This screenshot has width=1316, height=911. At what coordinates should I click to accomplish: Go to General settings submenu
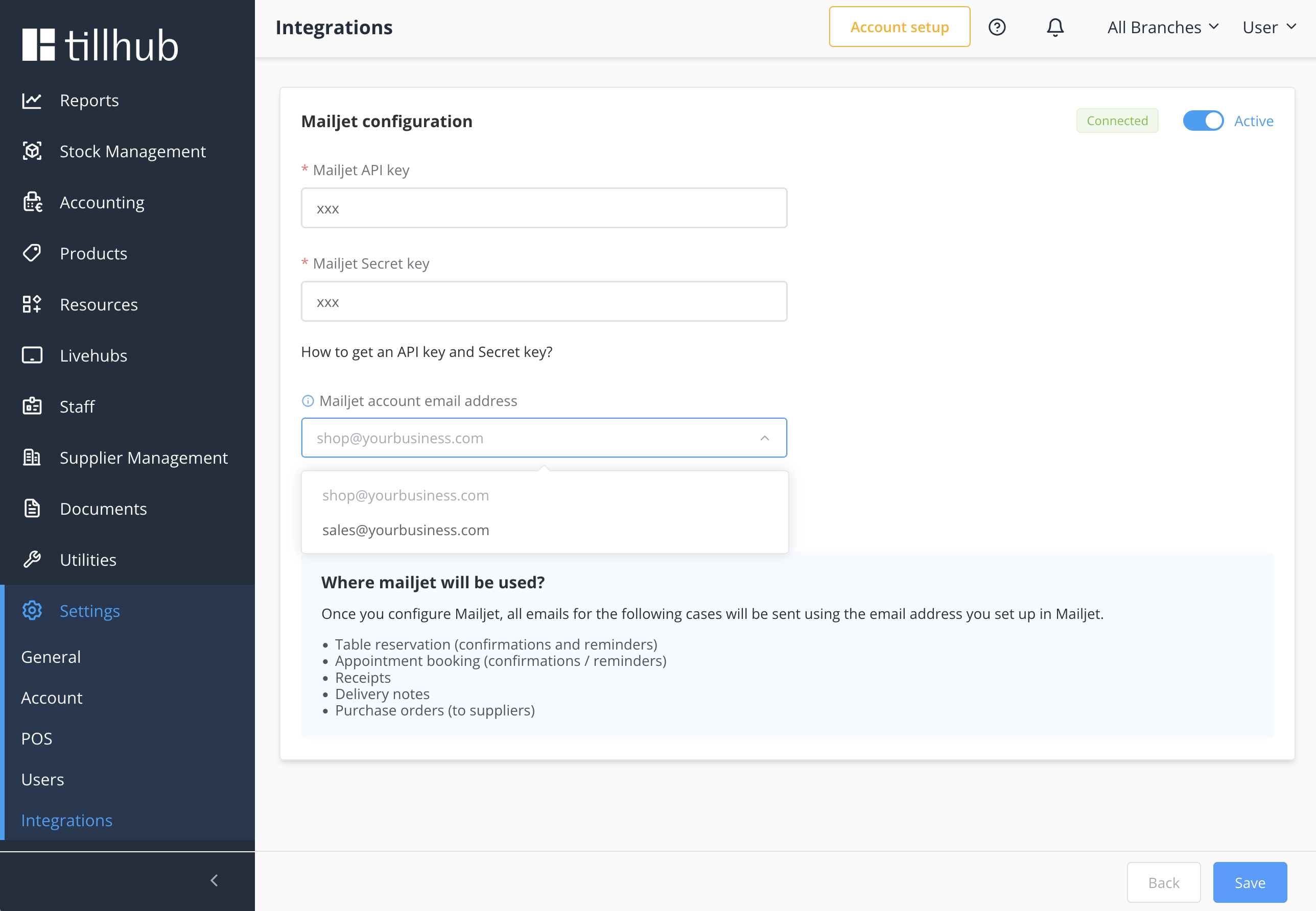[x=51, y=656]
